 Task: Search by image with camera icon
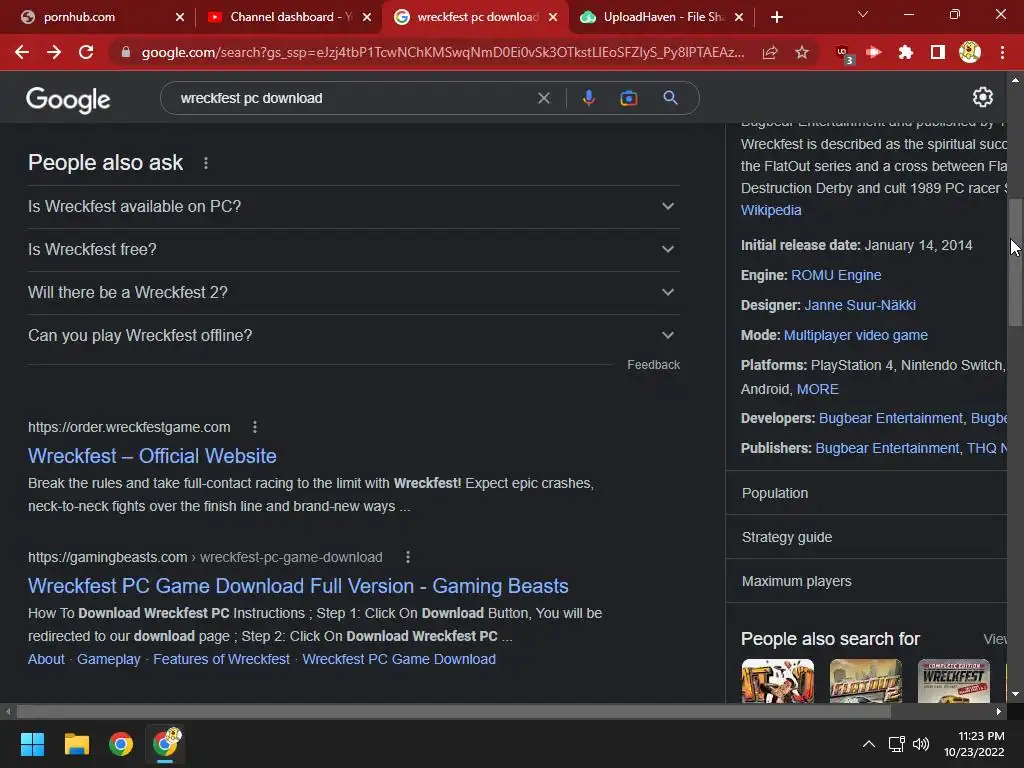[628, 98]
